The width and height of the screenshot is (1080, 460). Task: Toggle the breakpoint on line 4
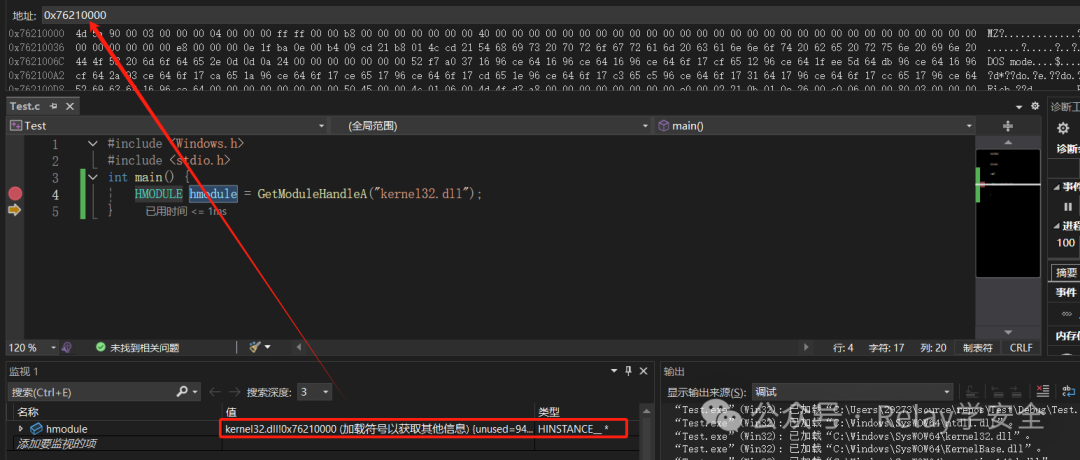point(15,194)
